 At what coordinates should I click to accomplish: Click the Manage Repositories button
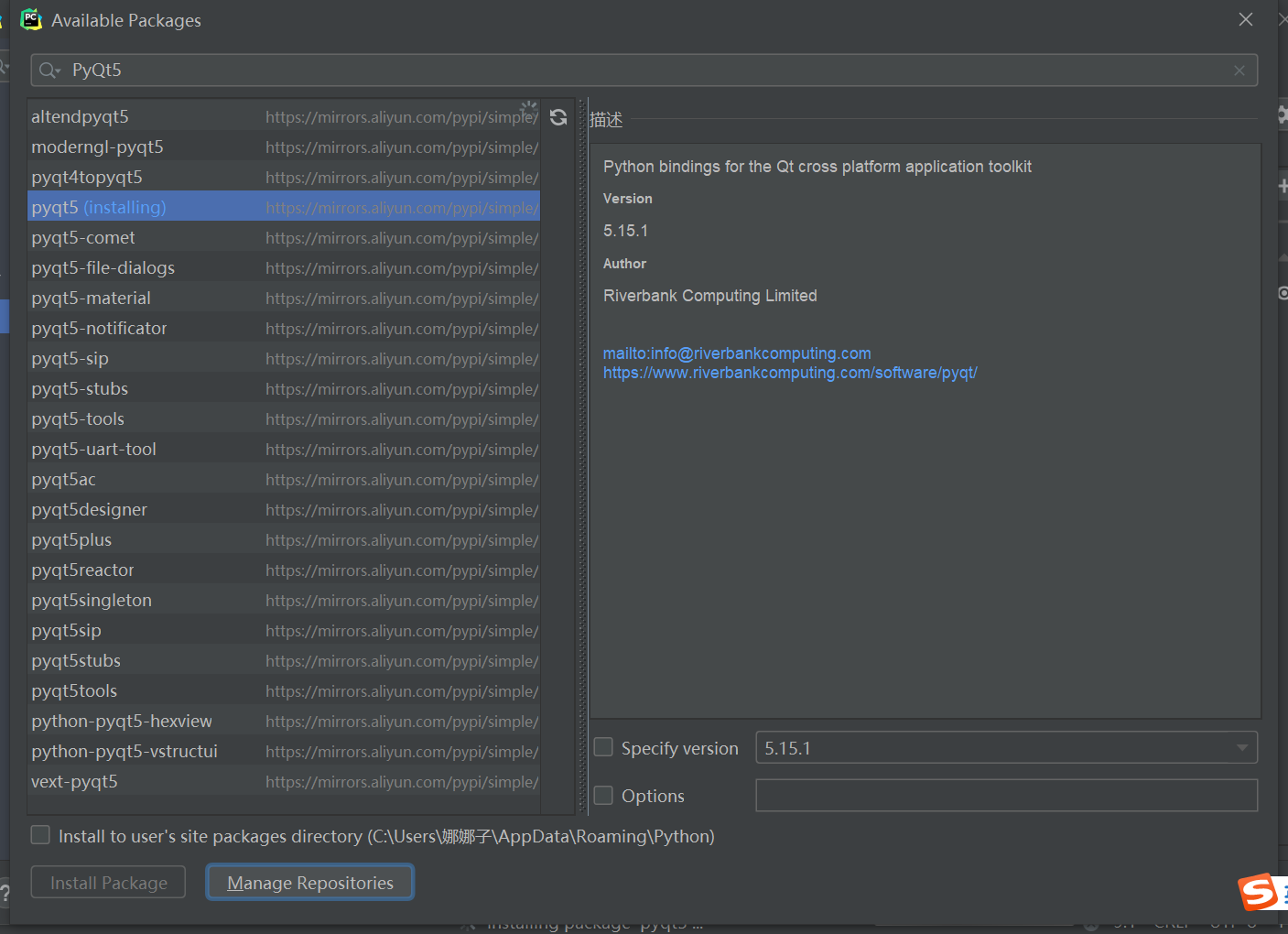[310, 883]
